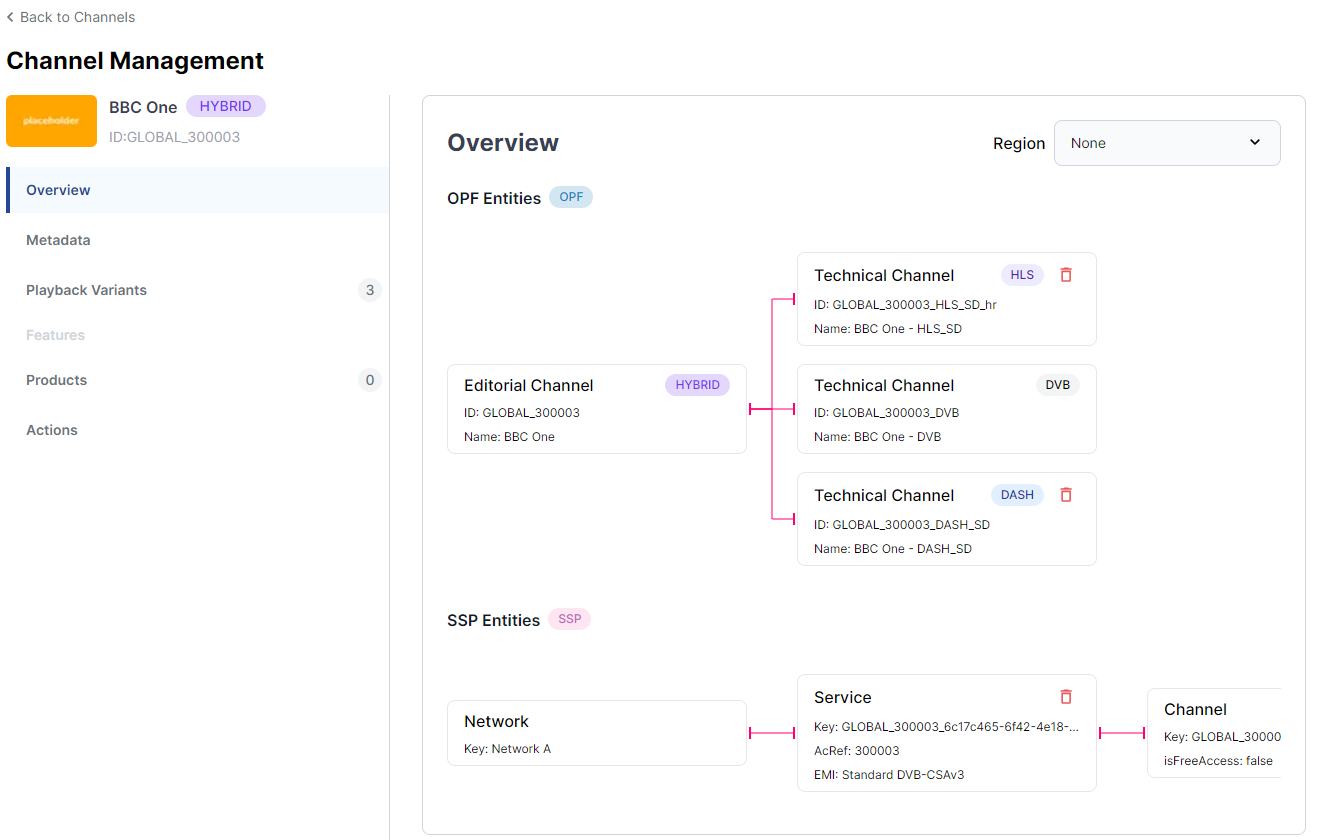
Task: Click the DASH badge on the technical channel card
Action: pos(1017,494)
